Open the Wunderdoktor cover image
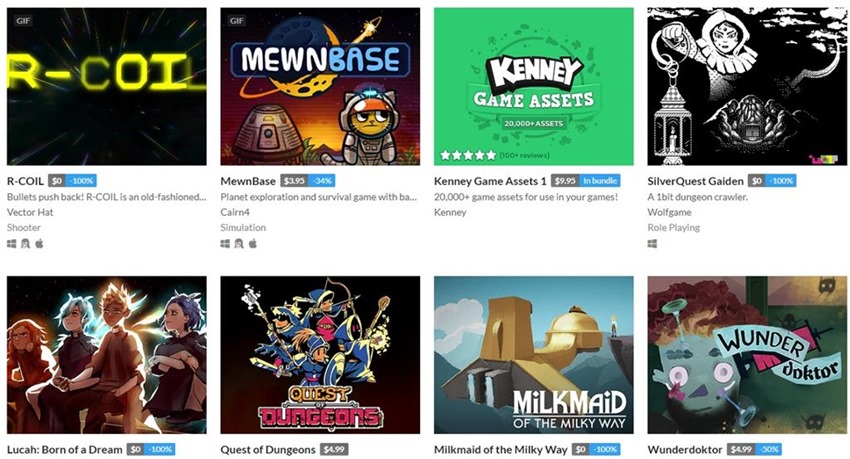The width and height of the screenshot is (850, 459). click(x=747, y=355)
